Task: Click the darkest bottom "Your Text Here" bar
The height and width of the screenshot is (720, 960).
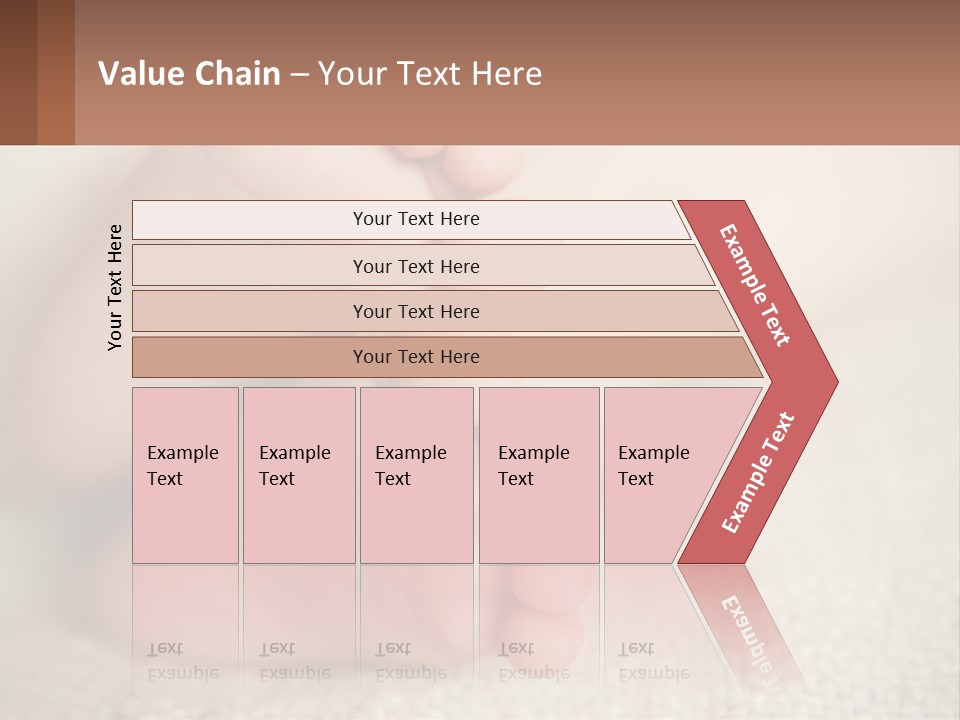Action: [x=415, y=357]
